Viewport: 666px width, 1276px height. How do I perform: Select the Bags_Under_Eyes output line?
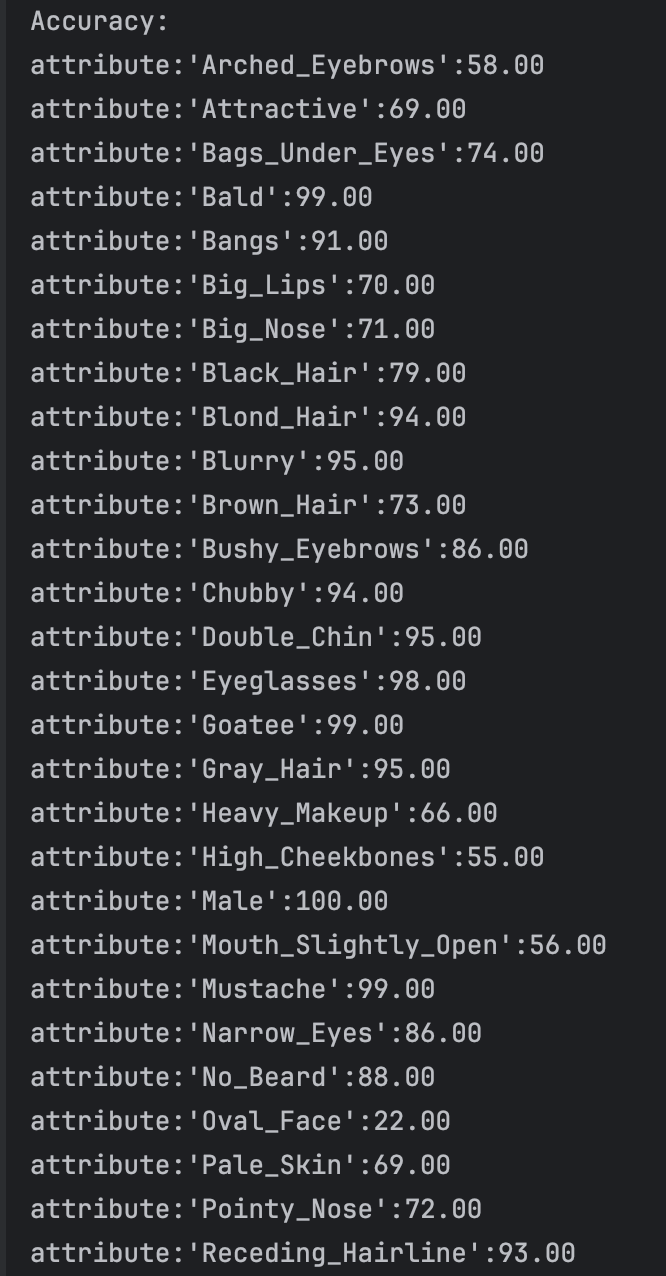[x=287, y=153]
